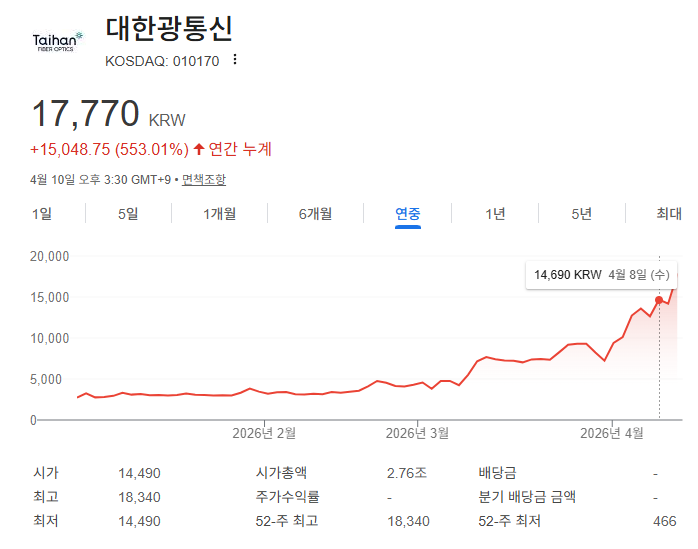This screenshot has height=549, width=698.
Task: Click the 주가수익률 label
Action: (288, 497)
